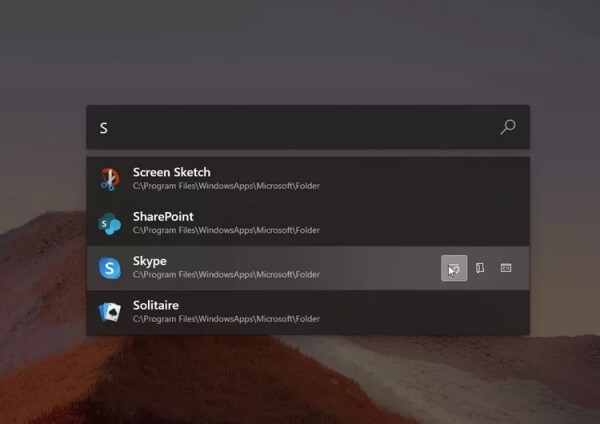Click the Screen Sketch scissors app icon
This screenshot has width=600, height=424.
click(109, 179)
